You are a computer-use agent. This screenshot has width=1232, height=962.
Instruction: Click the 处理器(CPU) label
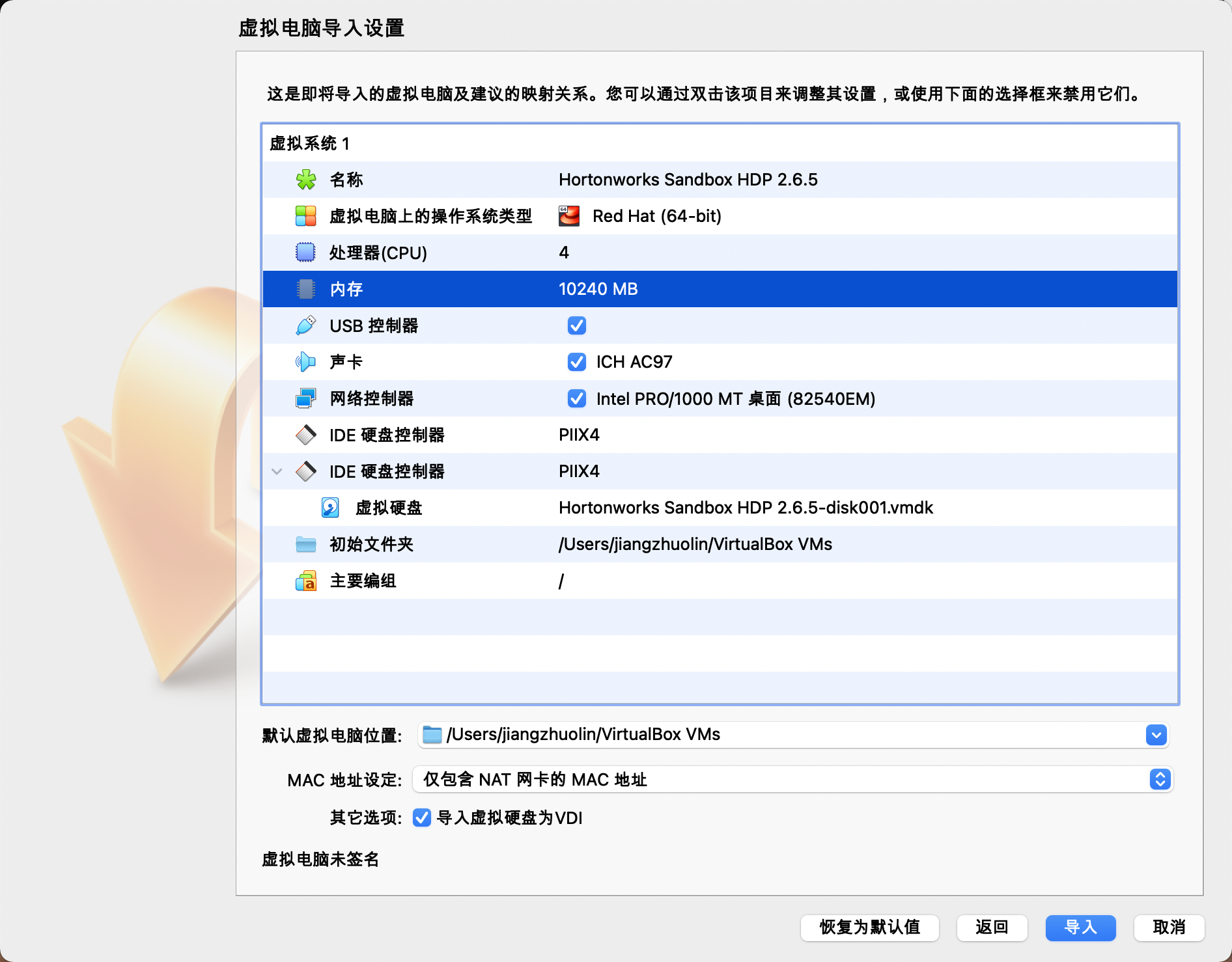point(378,253)
